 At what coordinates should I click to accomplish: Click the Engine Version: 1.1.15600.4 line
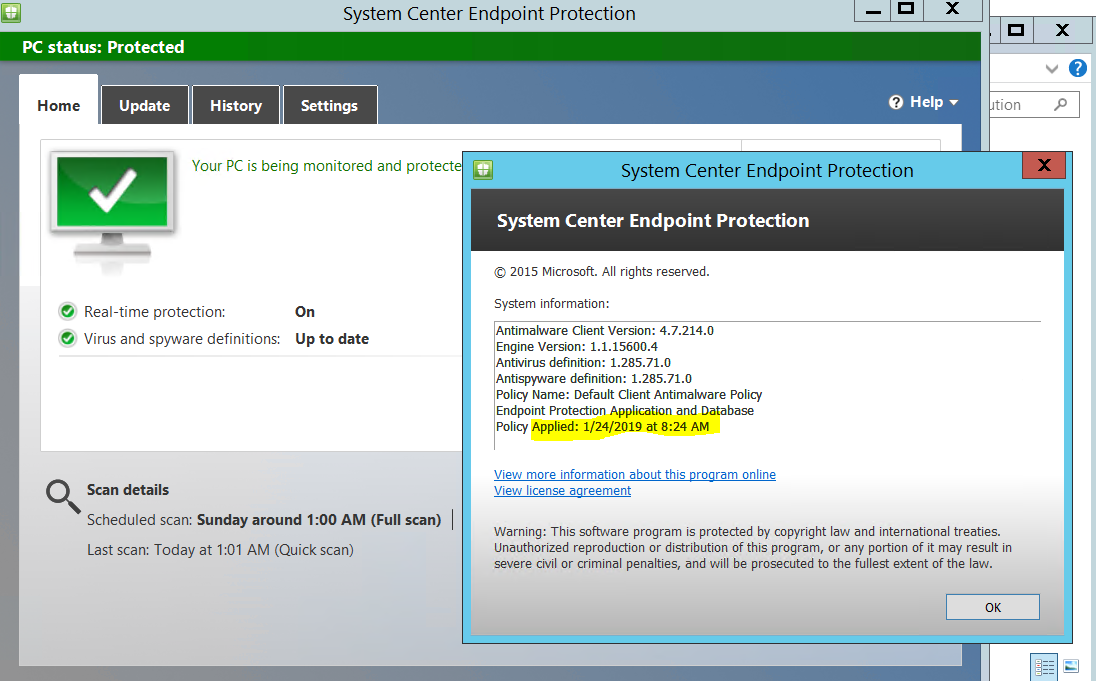[577, 346]
